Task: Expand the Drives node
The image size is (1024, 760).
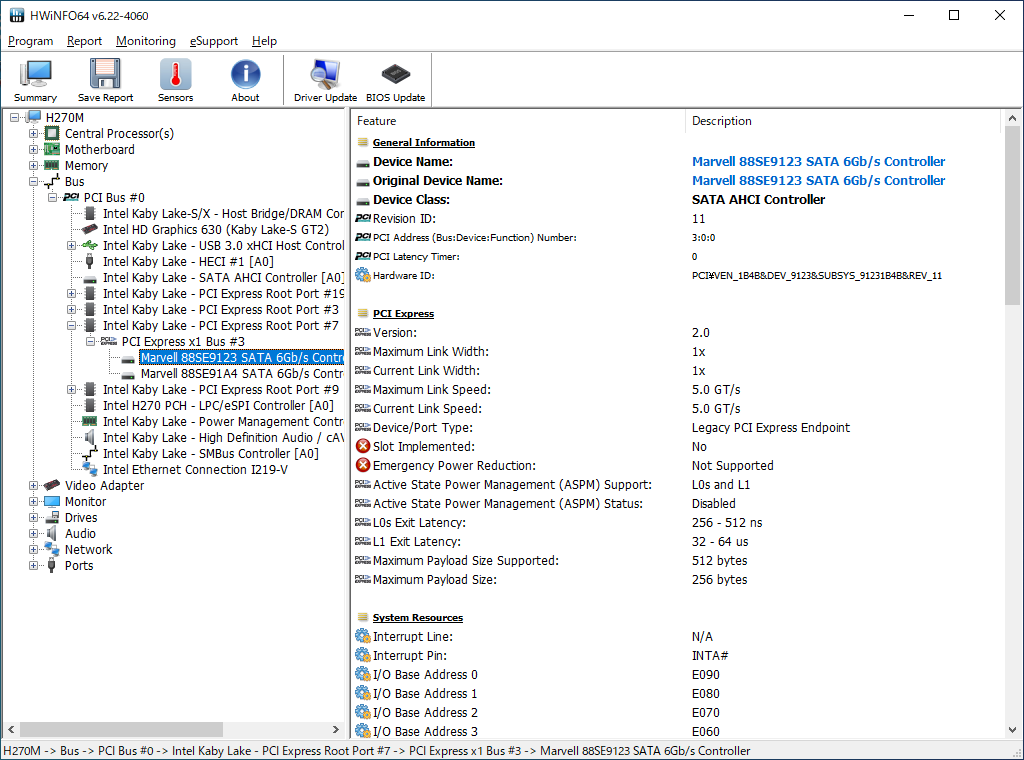Action: [33, 517]
